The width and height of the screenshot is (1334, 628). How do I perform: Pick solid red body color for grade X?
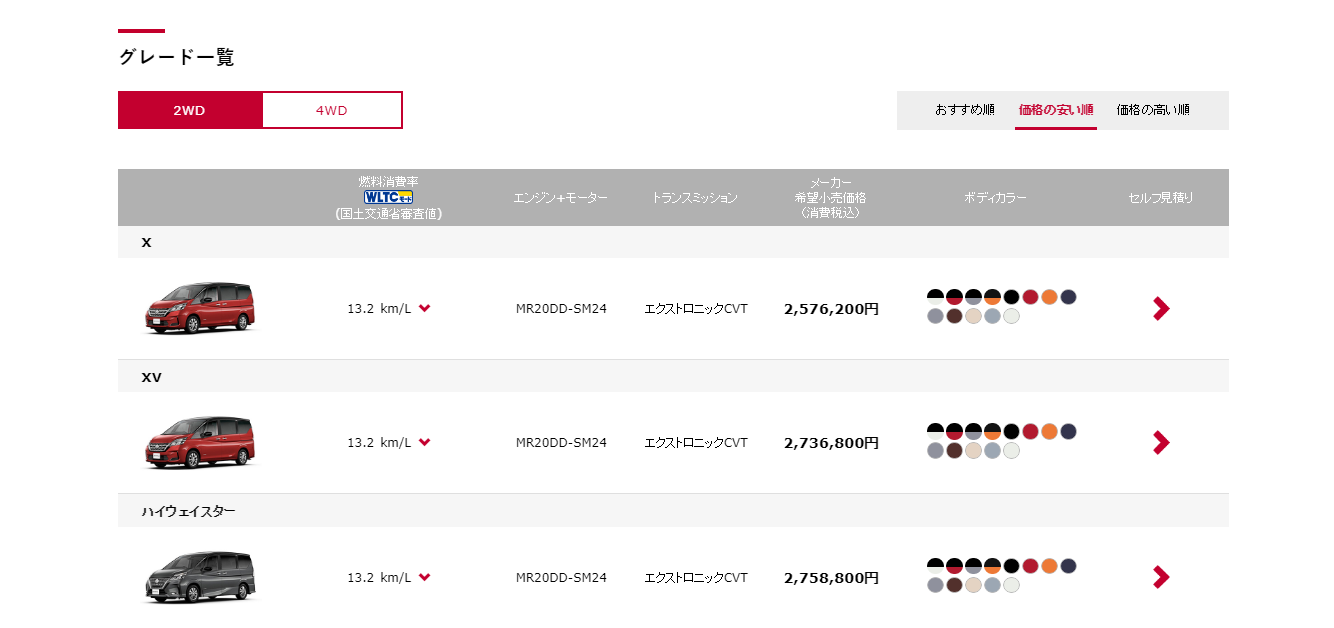pyautogui.click(x=1030, y=297)
